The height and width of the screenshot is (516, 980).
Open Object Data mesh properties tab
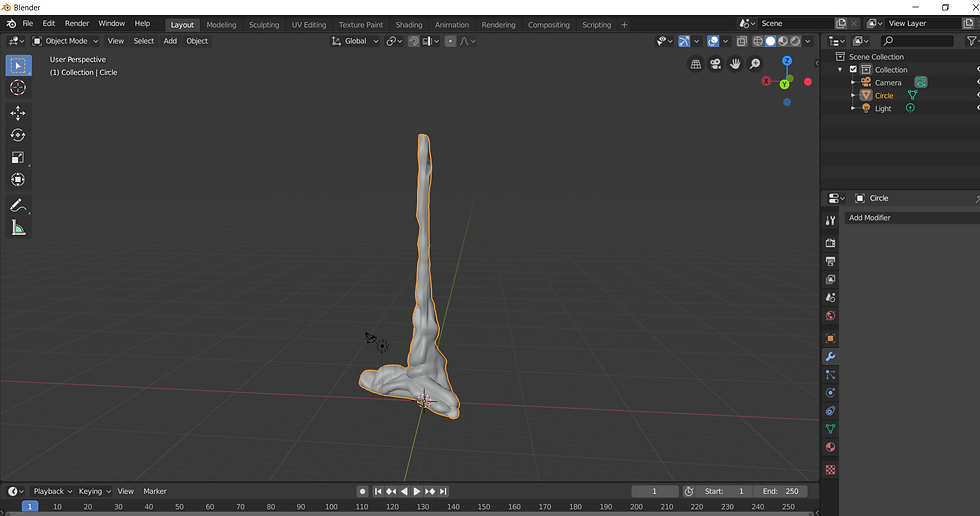coord(830,429)
